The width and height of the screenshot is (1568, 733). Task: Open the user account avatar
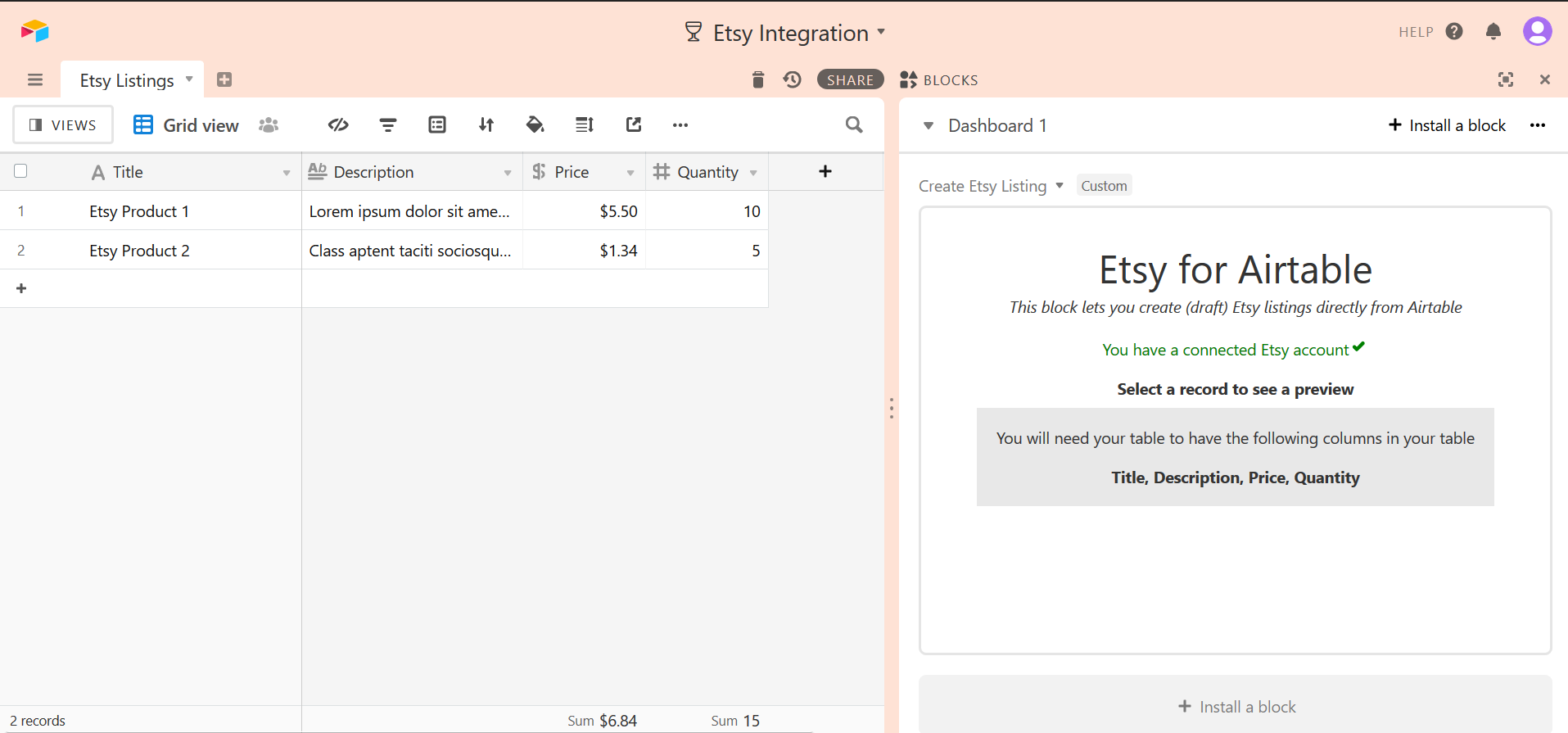pos(1537,31)
